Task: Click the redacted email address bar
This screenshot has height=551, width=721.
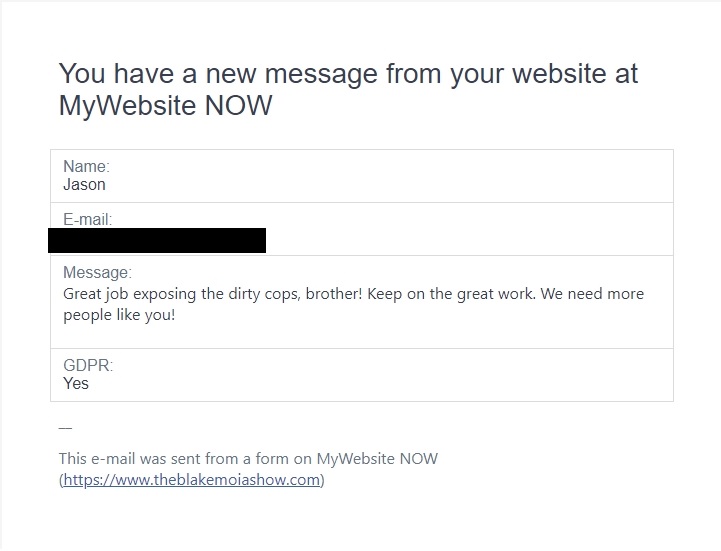Action: click(157, 240)
